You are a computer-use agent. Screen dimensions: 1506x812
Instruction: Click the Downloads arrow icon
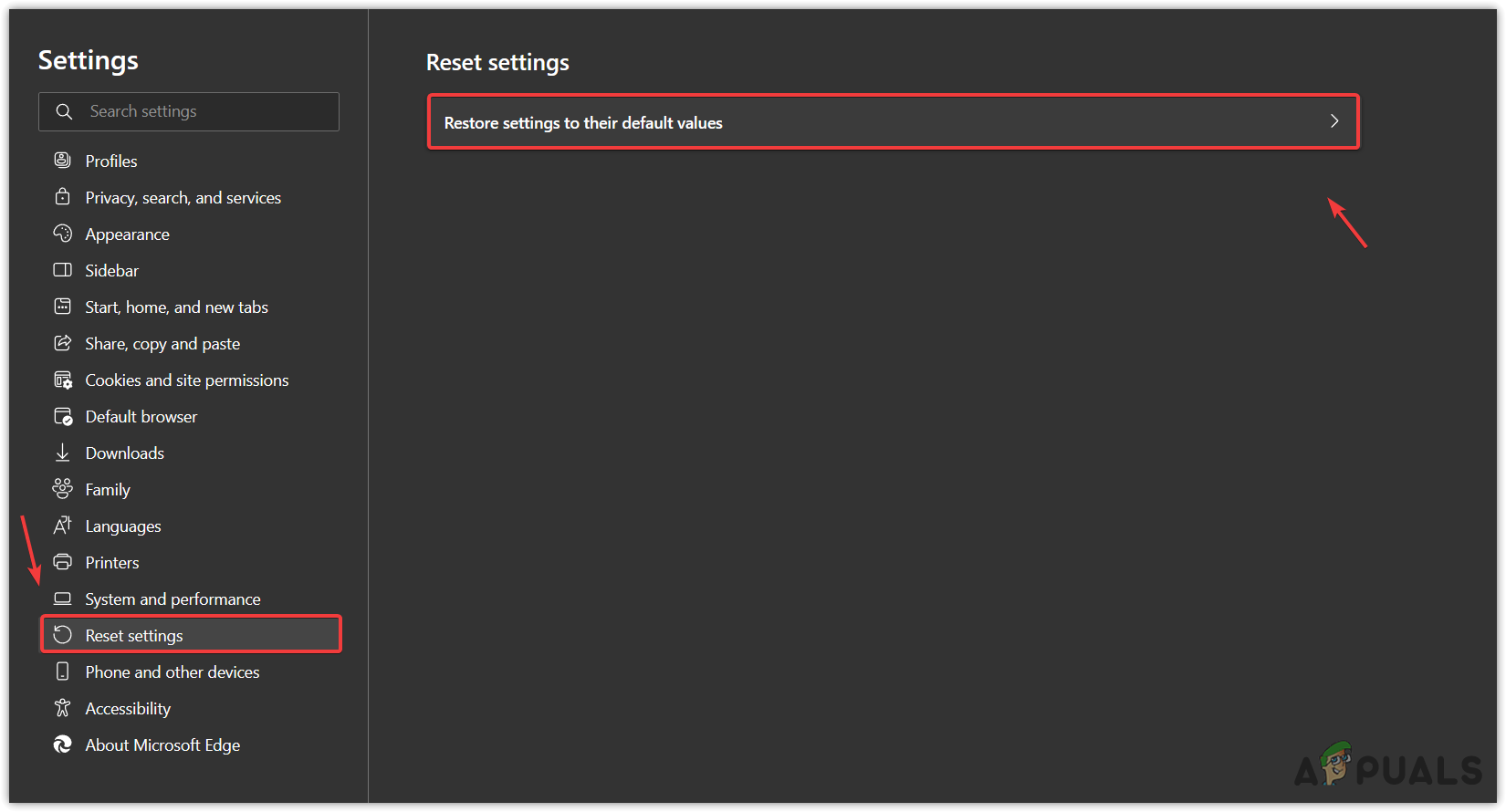pos(62,453)
